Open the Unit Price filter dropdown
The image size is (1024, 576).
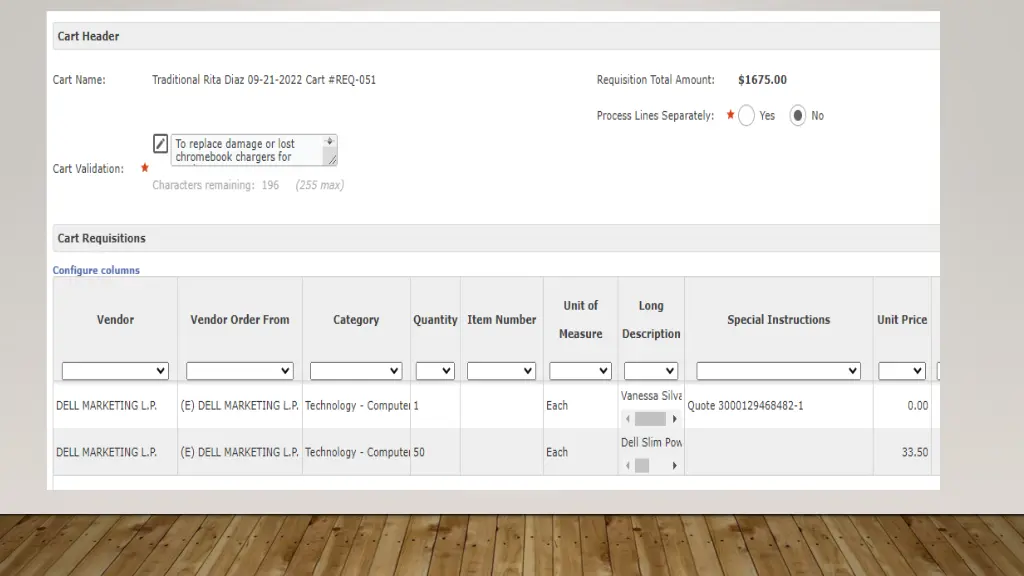902,371
